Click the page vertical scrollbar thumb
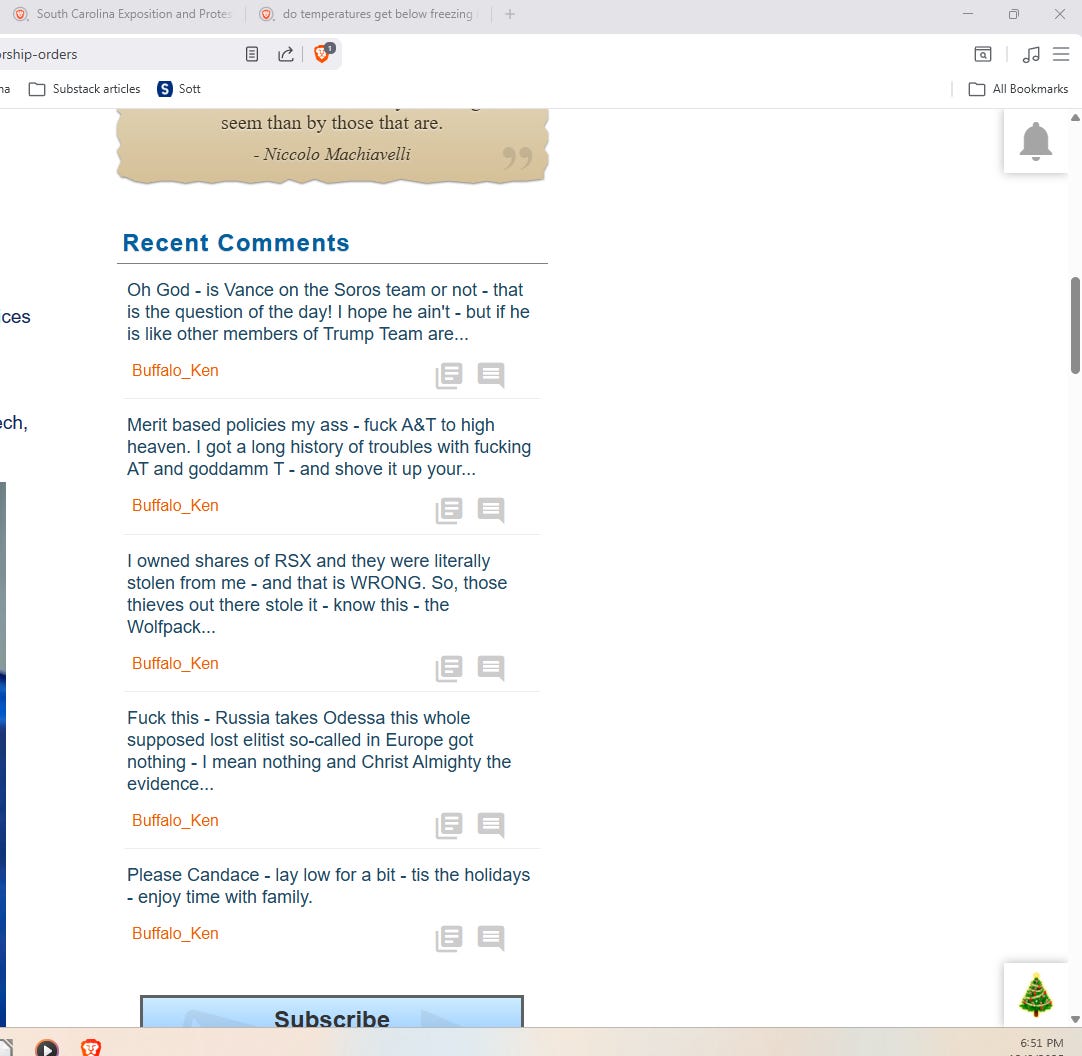Viewport: 1082px width, 1056px height. coord(1075,325)
